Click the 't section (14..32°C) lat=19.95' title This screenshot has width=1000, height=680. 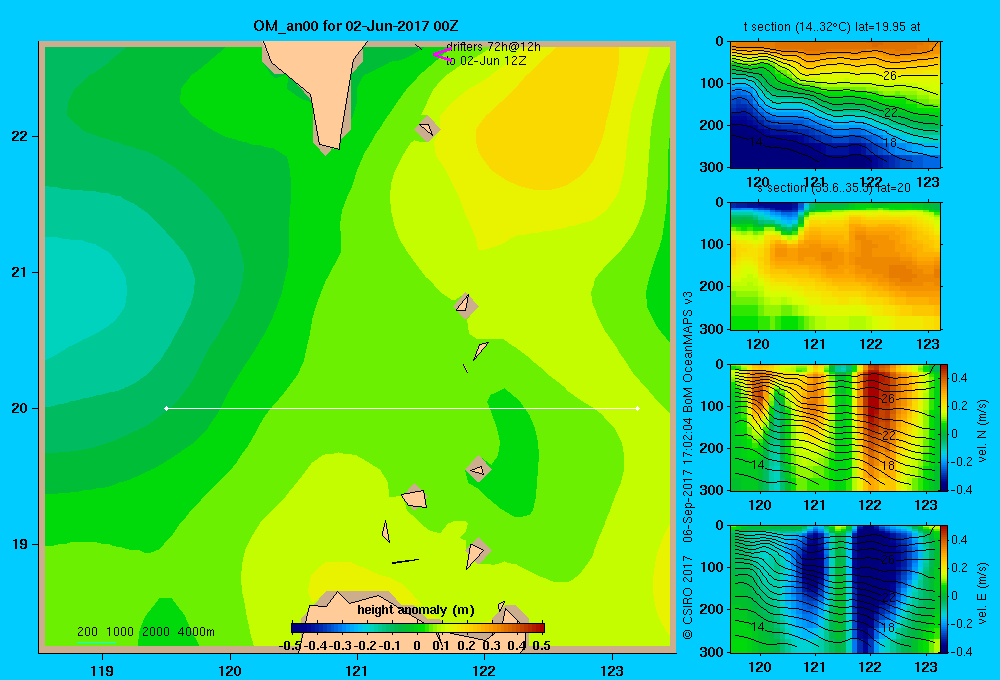click(x=832, y=27)
